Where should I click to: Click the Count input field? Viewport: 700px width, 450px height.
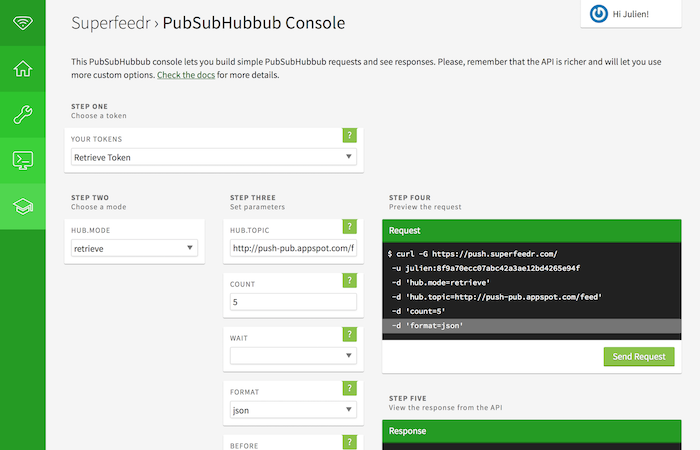pyautogui.click(x=293, y=302)
